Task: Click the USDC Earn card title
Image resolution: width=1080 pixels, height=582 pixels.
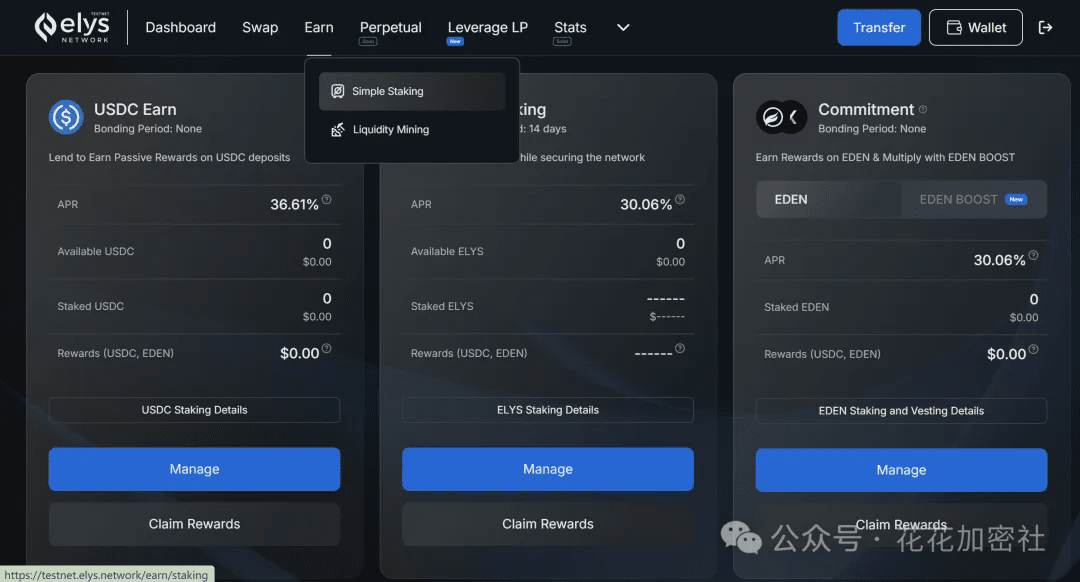Action: (x=135, y=110)
